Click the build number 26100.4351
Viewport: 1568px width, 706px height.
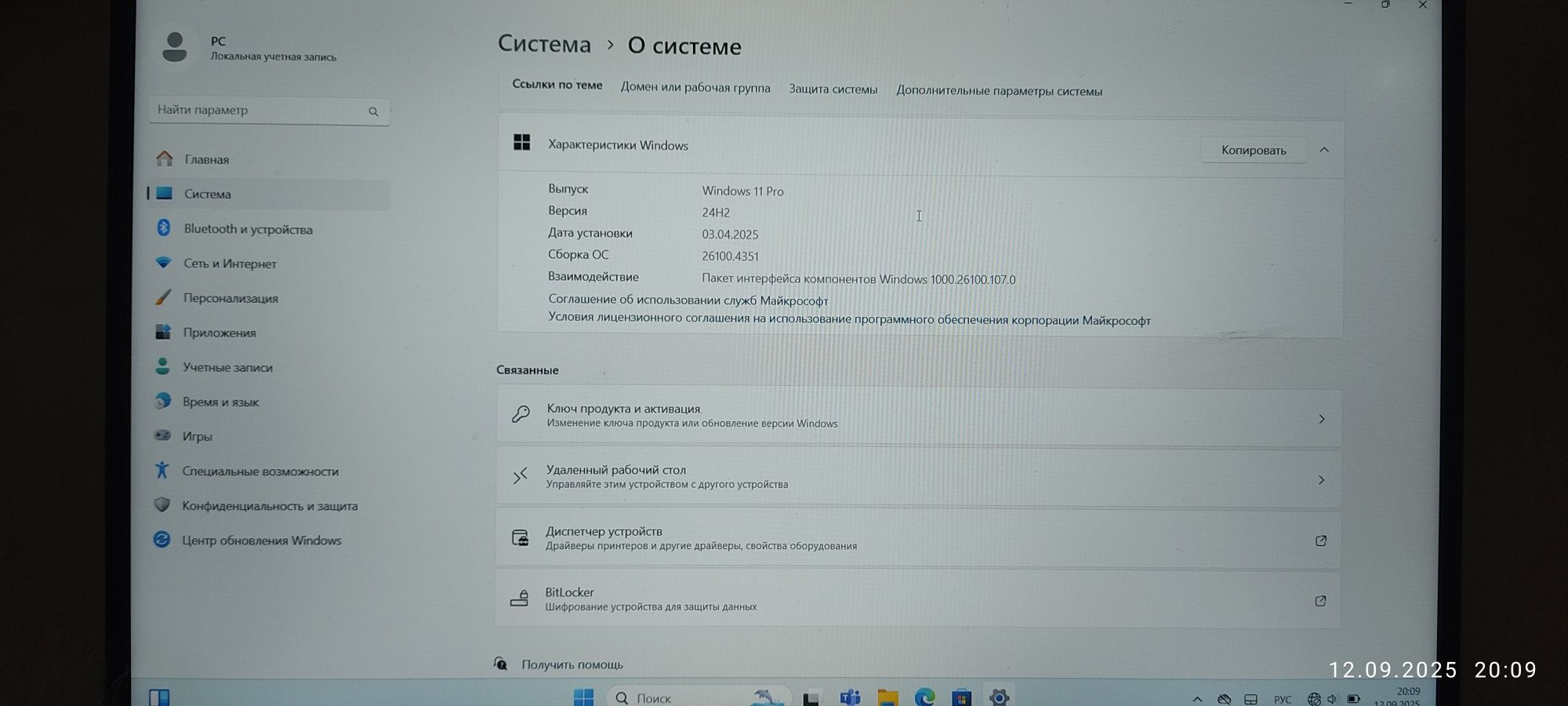(x=730, y=257)
